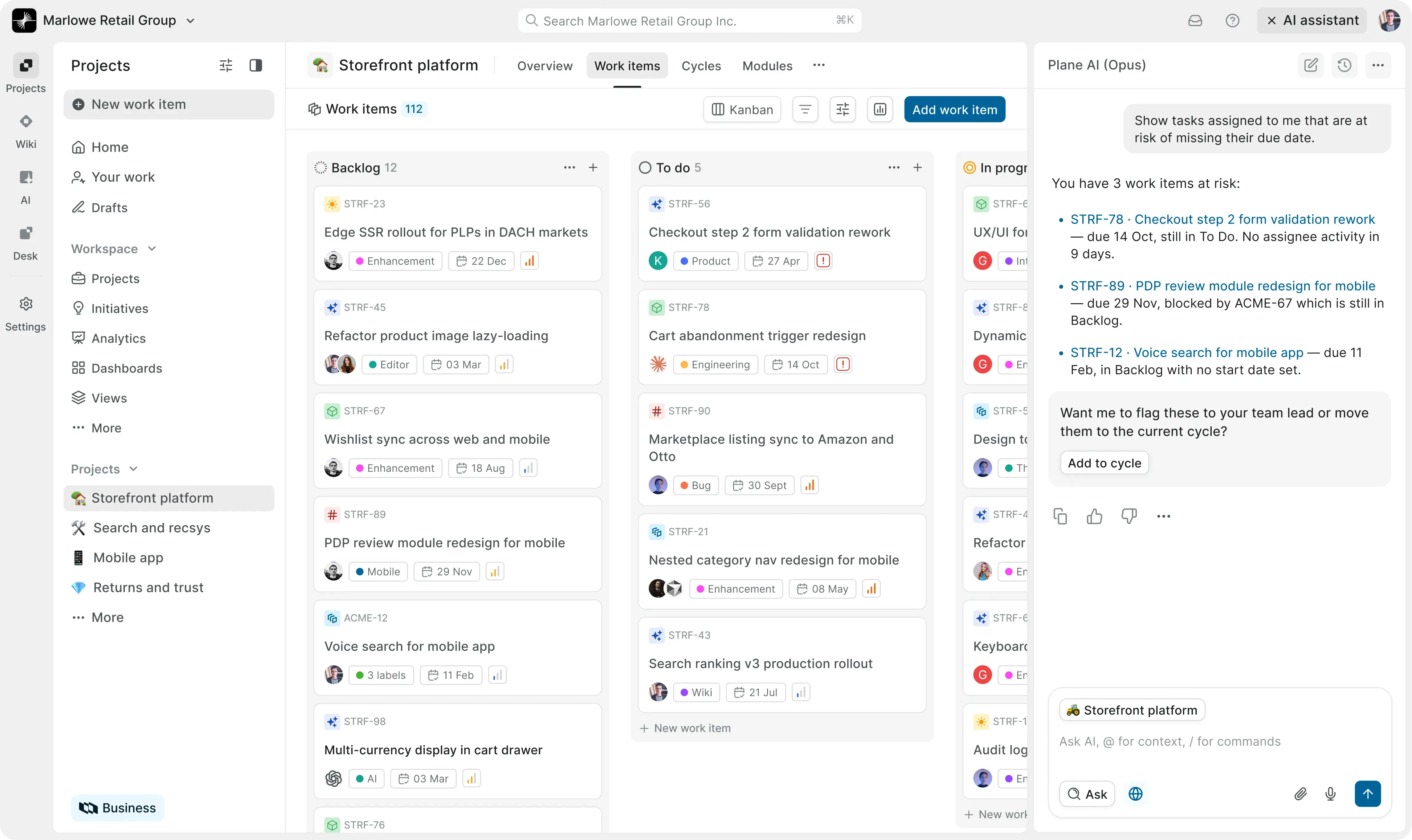1412x840 pixels.
Task: Click the Add work item button
Action: pyautogui.click(x=955, y=109)
